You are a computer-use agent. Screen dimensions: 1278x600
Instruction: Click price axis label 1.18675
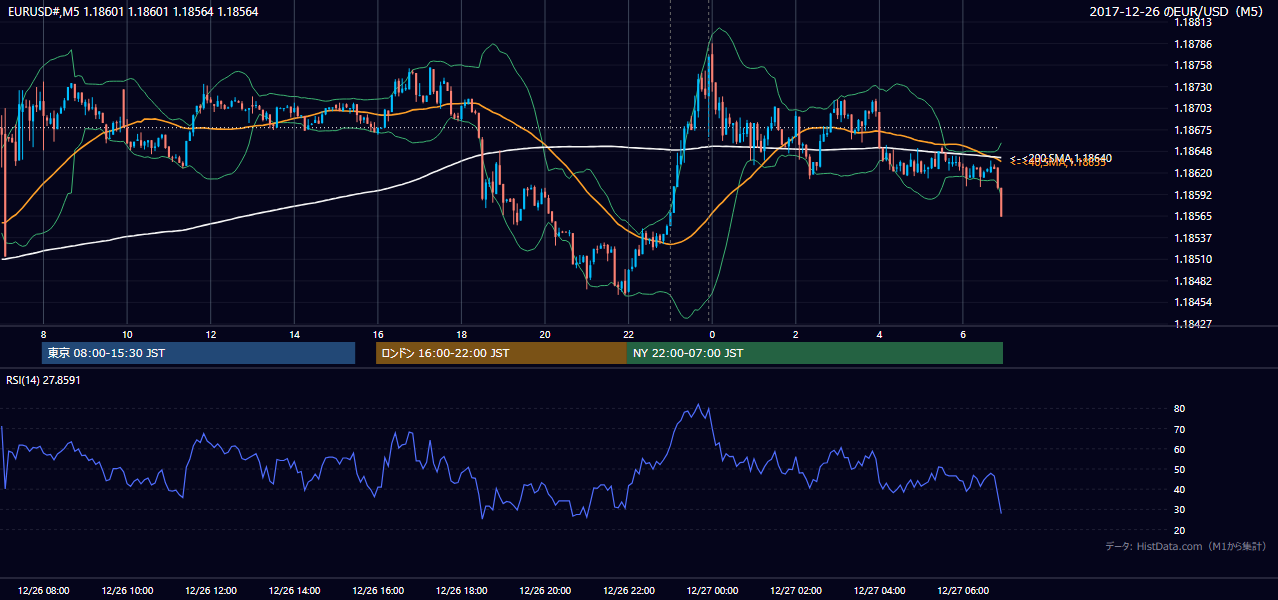pyautogui.click(x=1193, y=130)
